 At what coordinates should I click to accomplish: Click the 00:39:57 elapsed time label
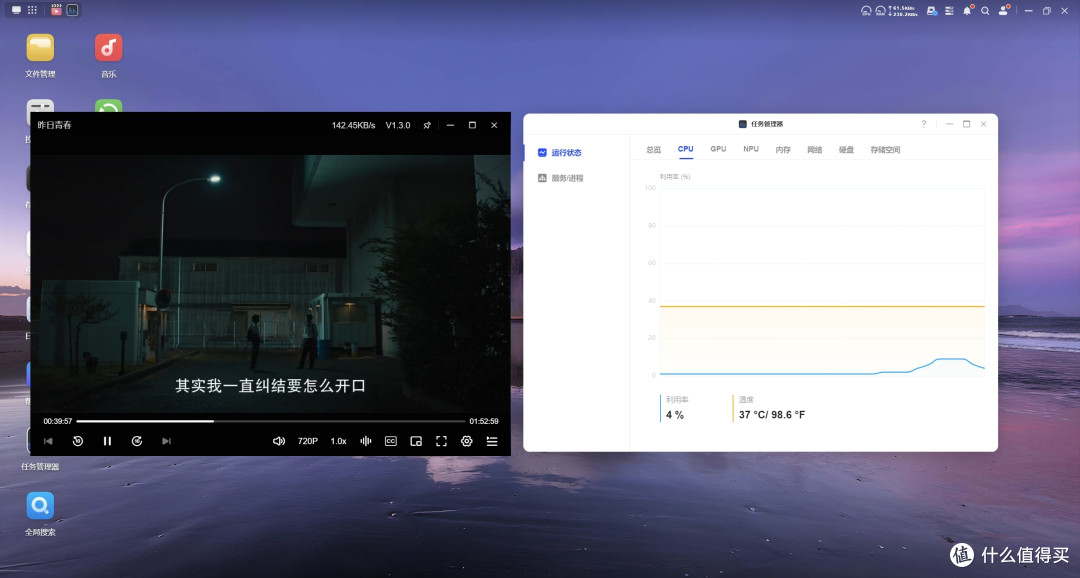click(58, 421)
